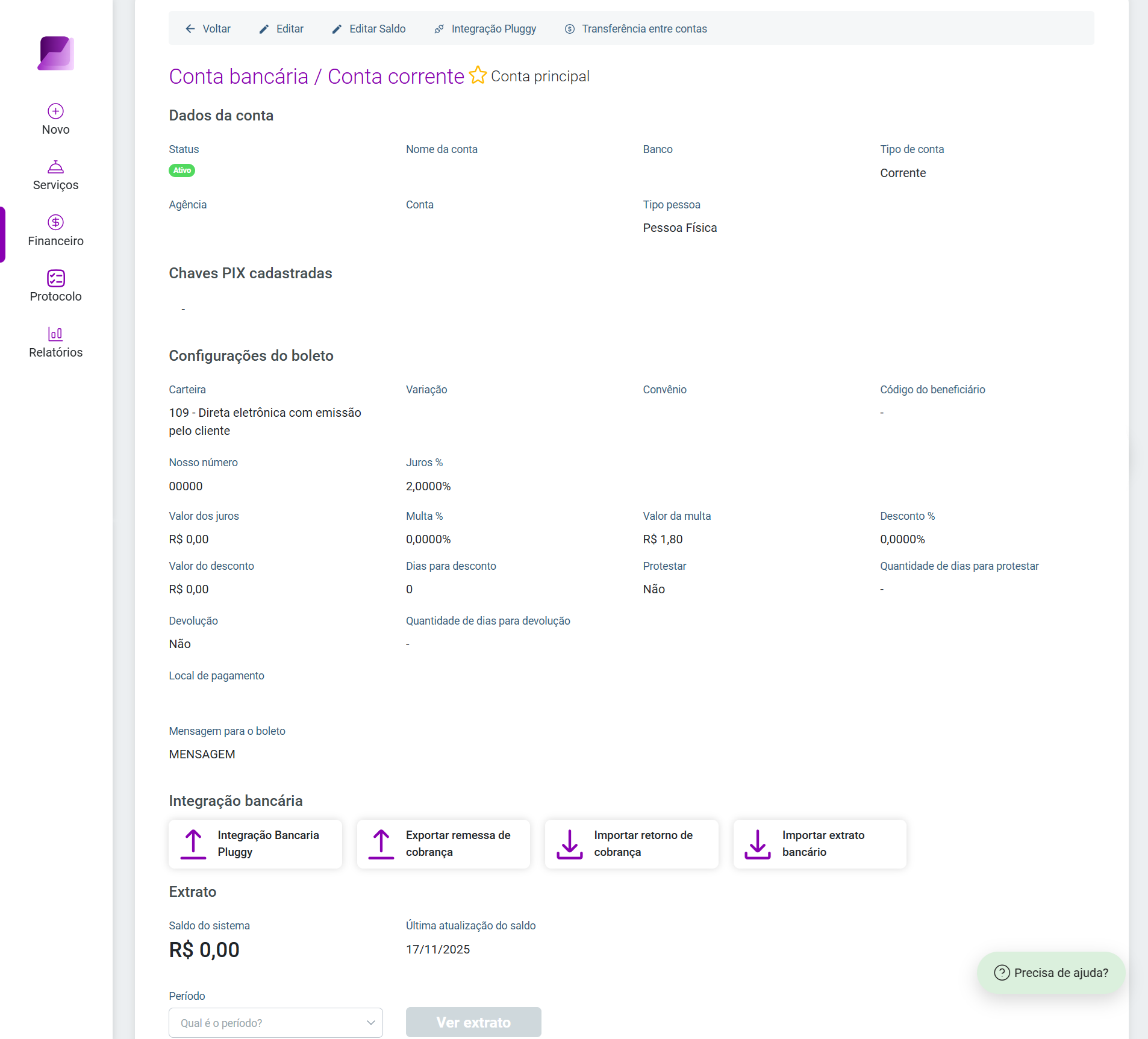This screenshot has height=1039, width=1148.
Task: Click the coin icon beside Transferência entre contas
Action: [x=570, y=29]
